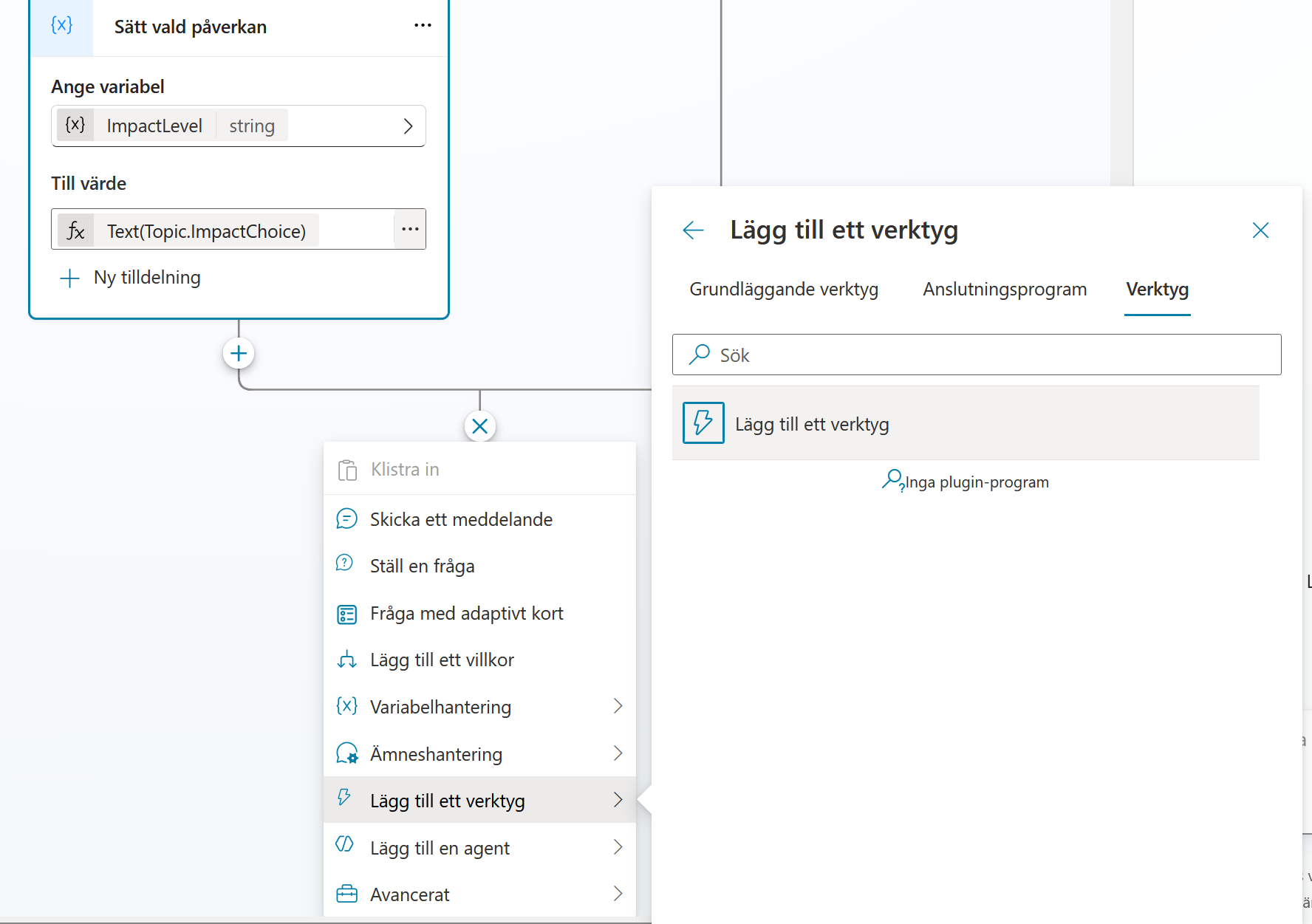The width and height of the screenshot is (1312, 924).
Task: Switch to the Anslutningsprogram tab
Action: click(x=1005, y=290)
